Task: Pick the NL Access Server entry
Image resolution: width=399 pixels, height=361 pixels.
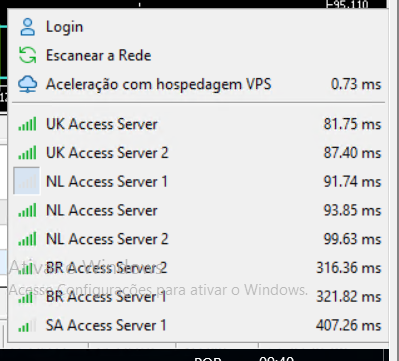Action: click(199, 210)
